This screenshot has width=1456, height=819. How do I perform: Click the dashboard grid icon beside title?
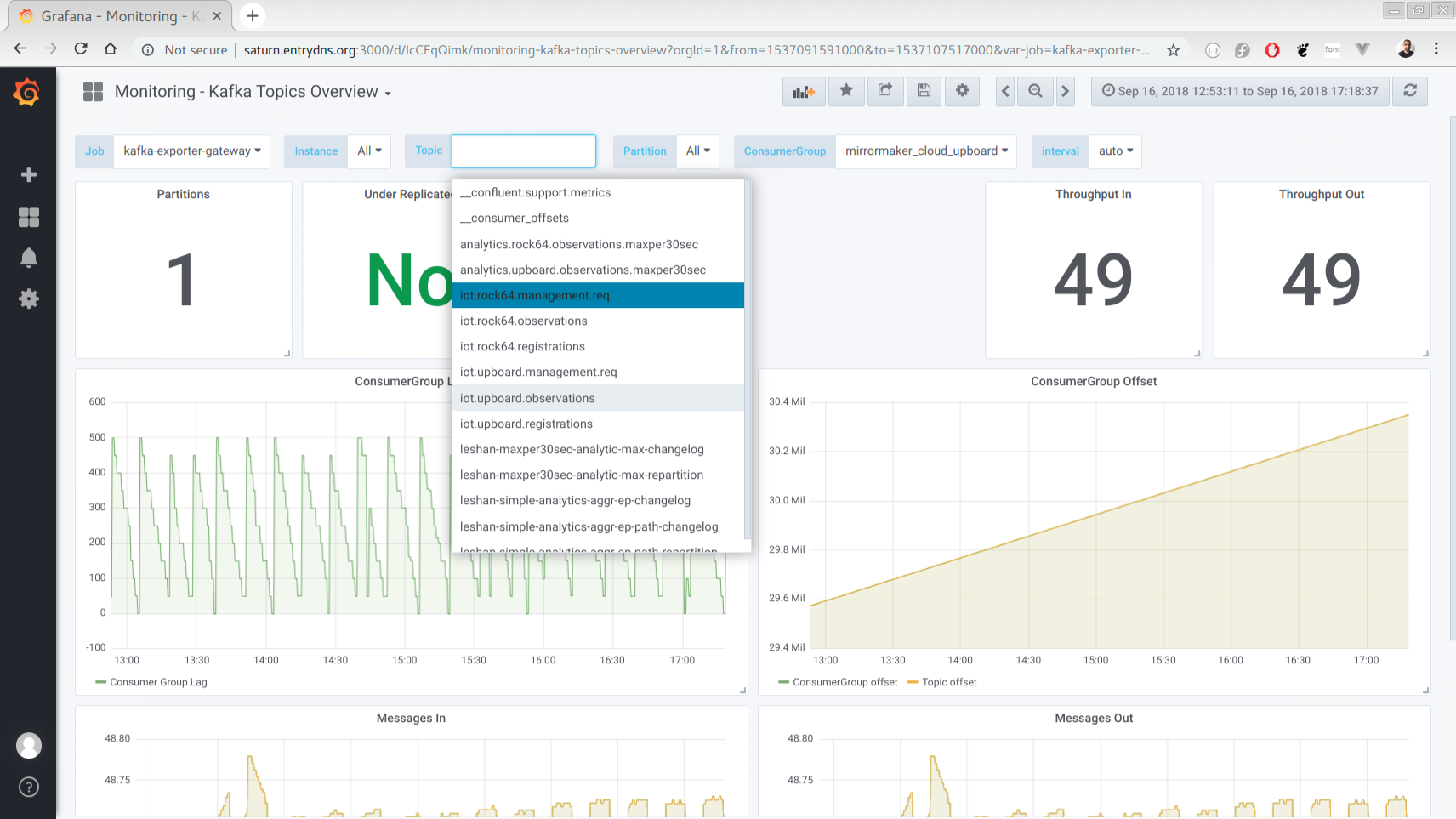coord(93,92)
